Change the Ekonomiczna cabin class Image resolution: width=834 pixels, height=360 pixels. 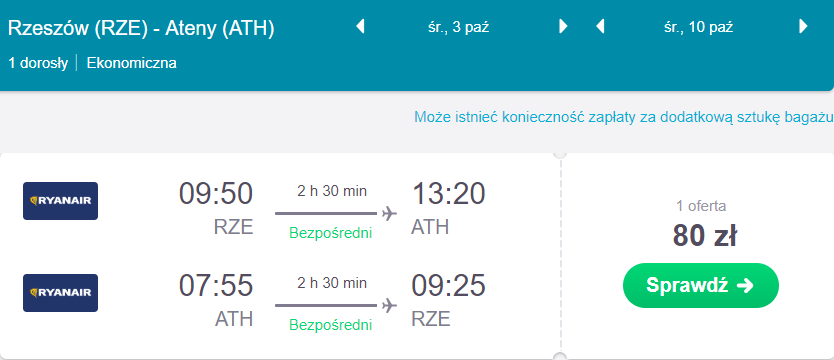[131, 63]
